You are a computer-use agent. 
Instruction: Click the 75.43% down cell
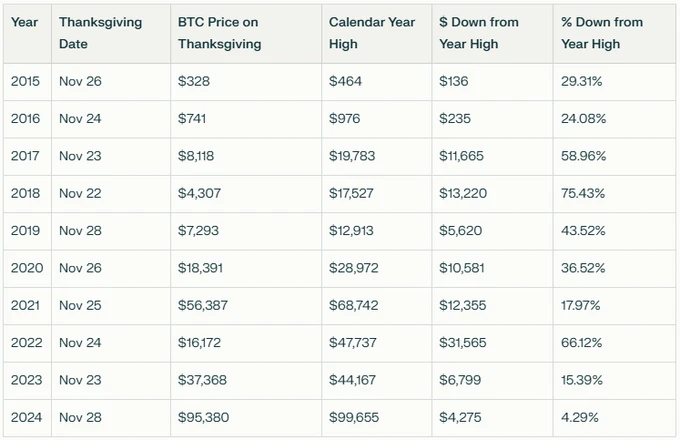click(x=582, y=194)
